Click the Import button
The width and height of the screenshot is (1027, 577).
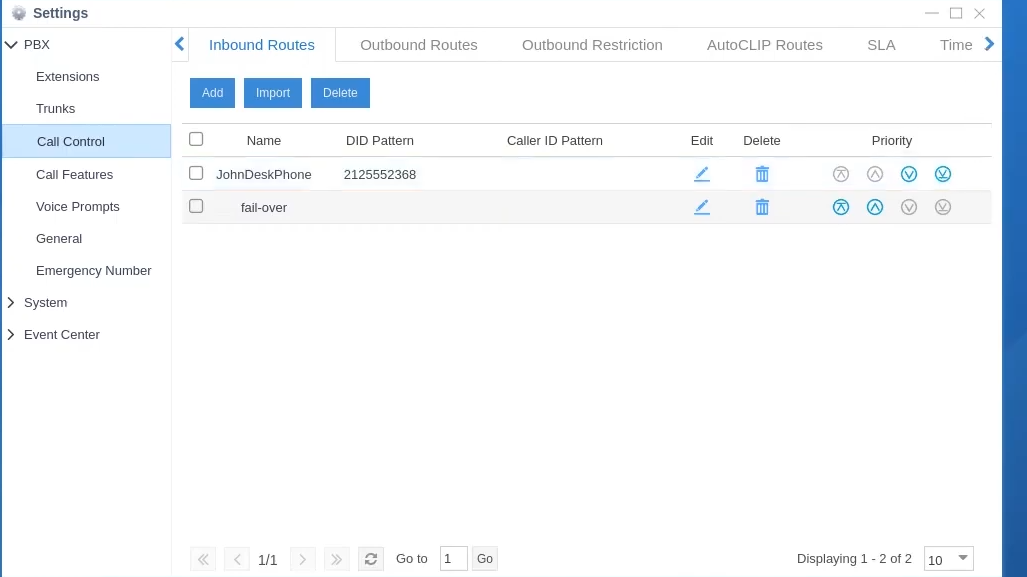pyautogui.click(x=272, y=93)
